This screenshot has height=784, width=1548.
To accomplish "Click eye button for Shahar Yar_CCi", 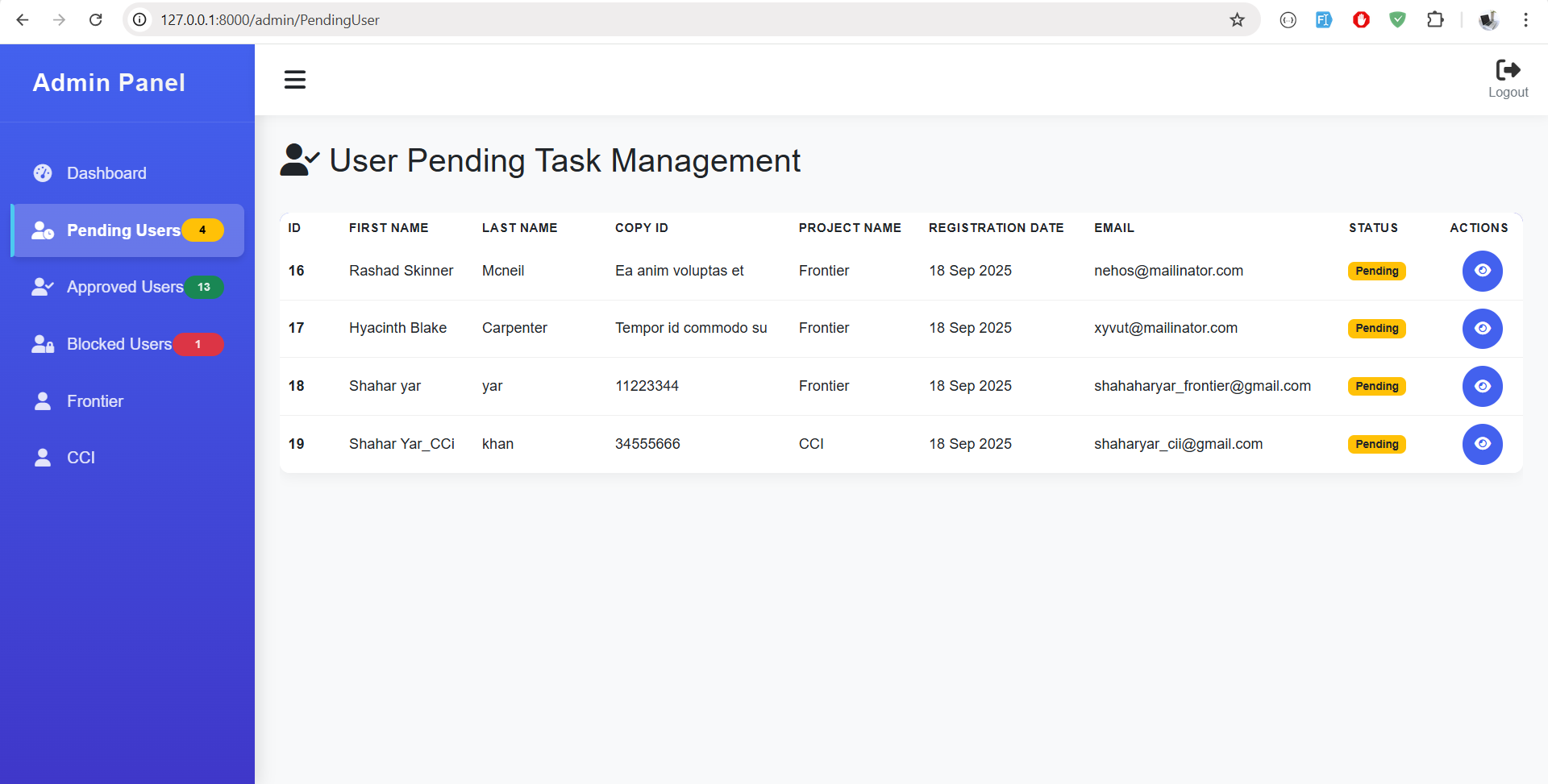I will [x=1482, y=444].
